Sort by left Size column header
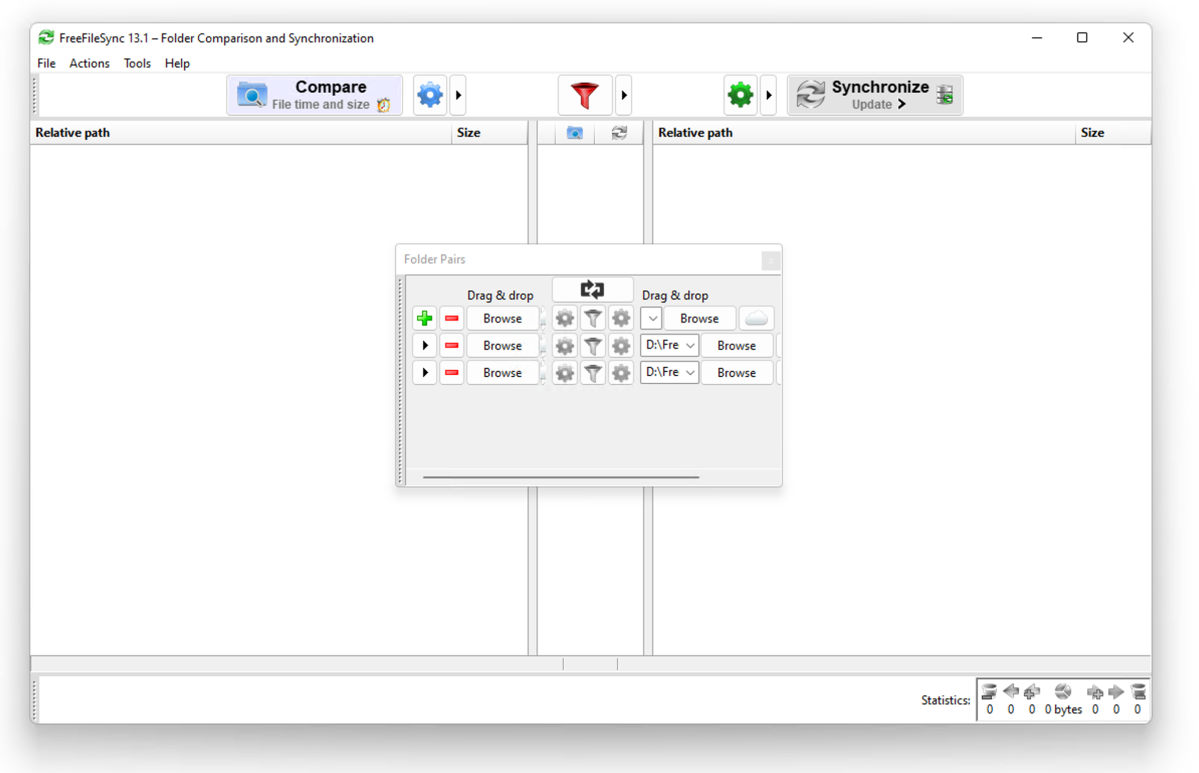1199x773 pixels. [x=489, y=133]
